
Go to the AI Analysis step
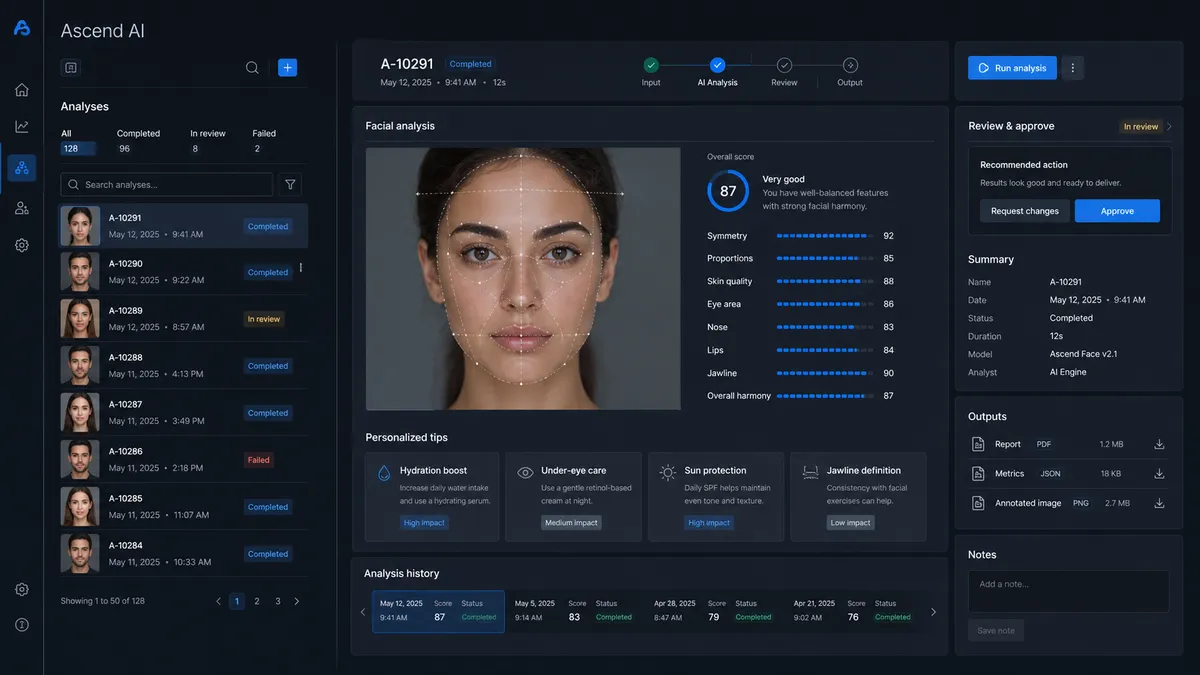click(x=717, y=73)
